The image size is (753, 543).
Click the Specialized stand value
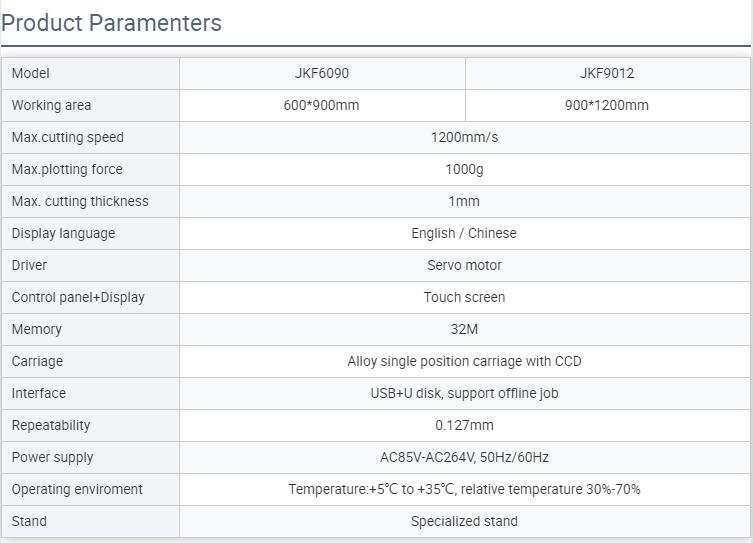point(464,521)
